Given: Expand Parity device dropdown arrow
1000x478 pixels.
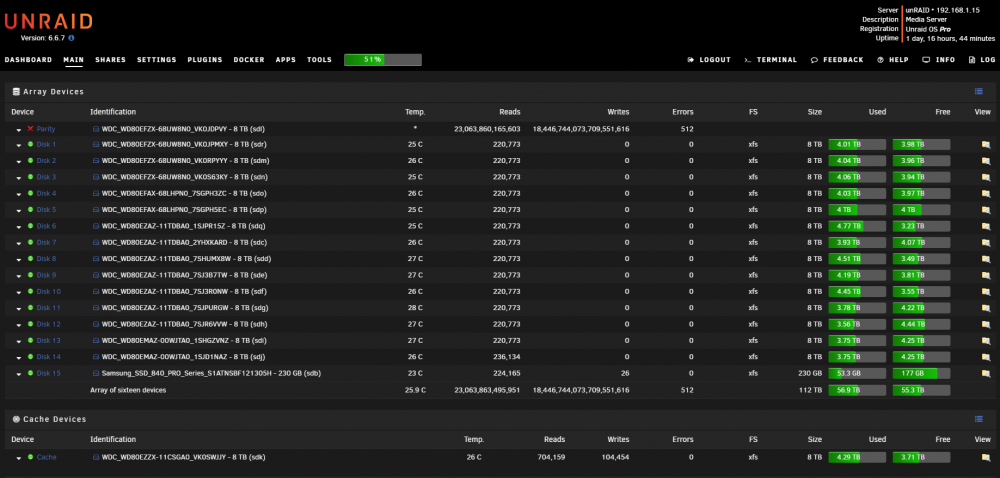Looking at the screenshot, I should pyautogui.click(x=19, y=129).
